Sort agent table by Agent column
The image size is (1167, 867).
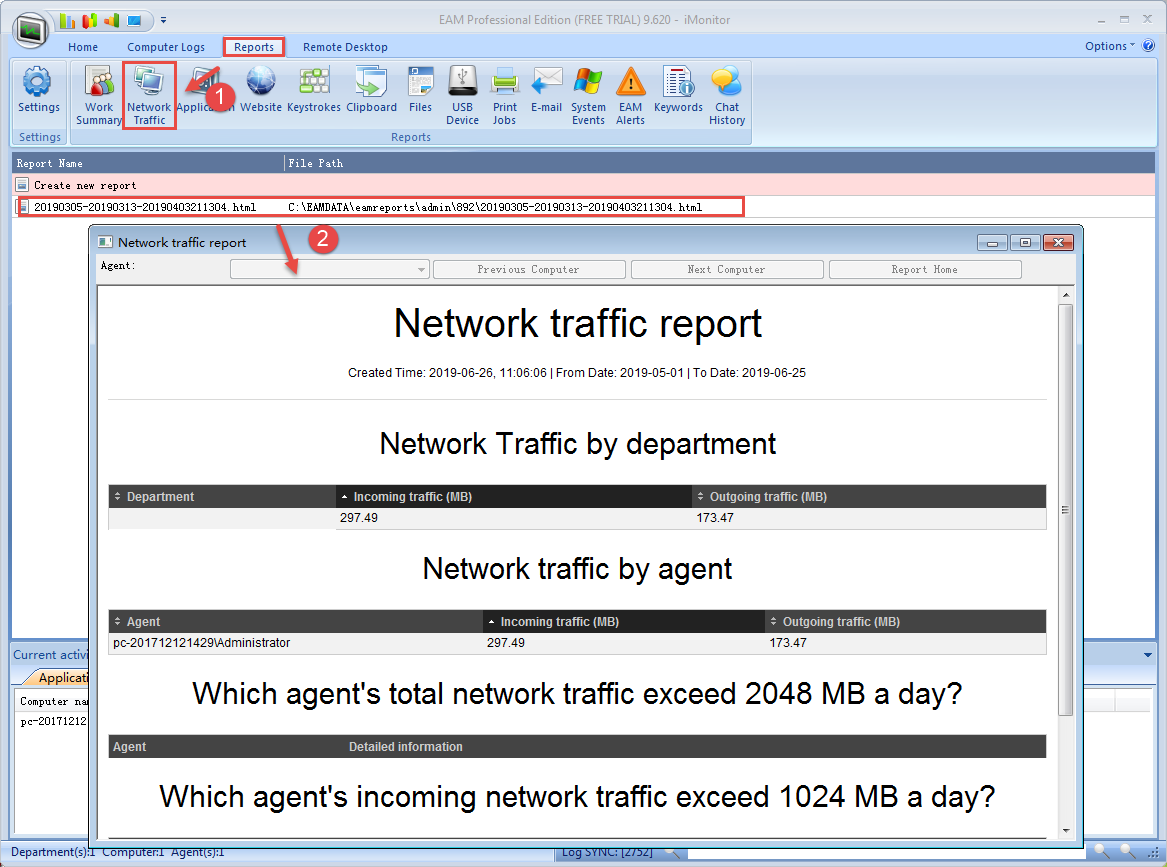pos(295,621)
